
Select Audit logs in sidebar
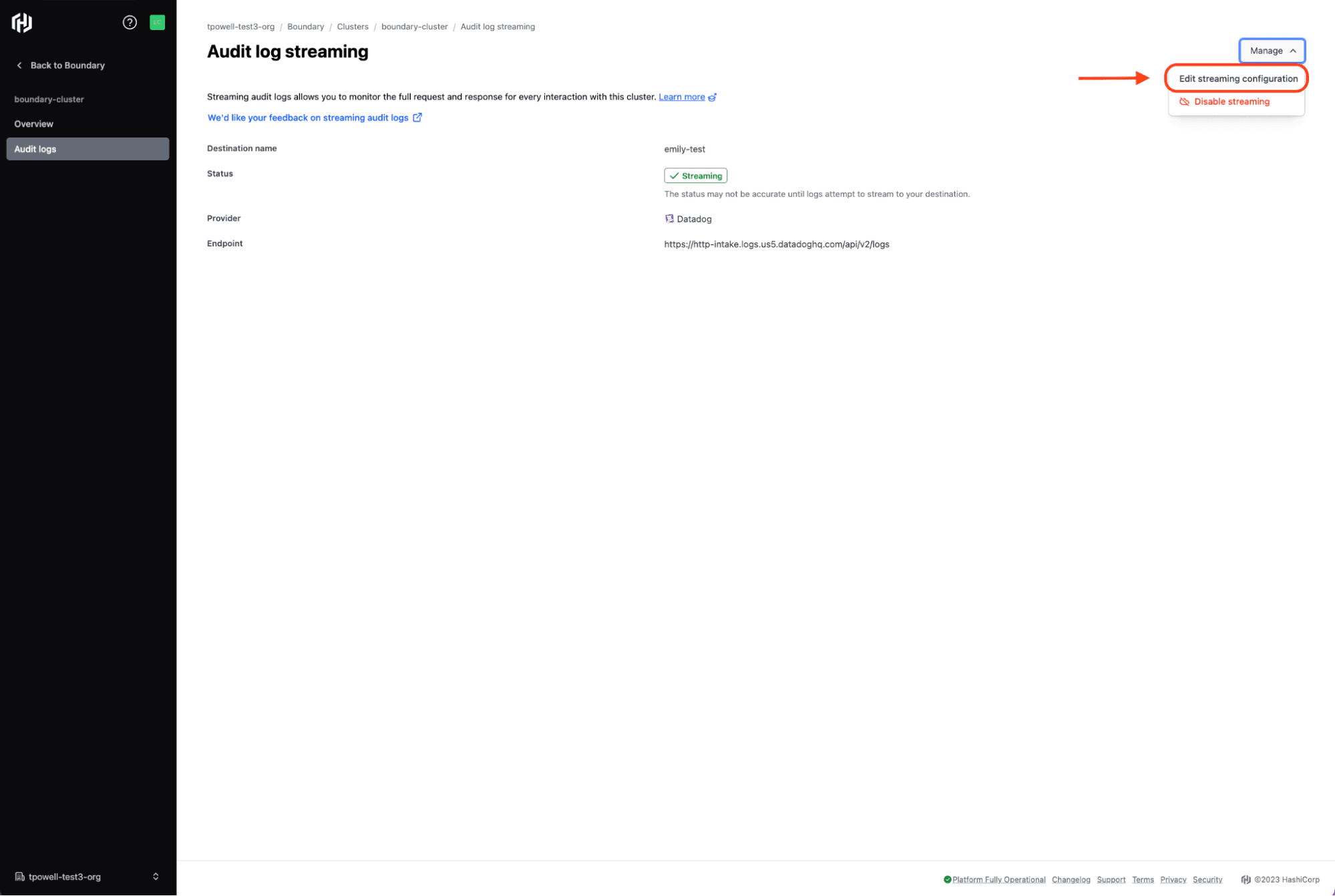coord(87,149)
